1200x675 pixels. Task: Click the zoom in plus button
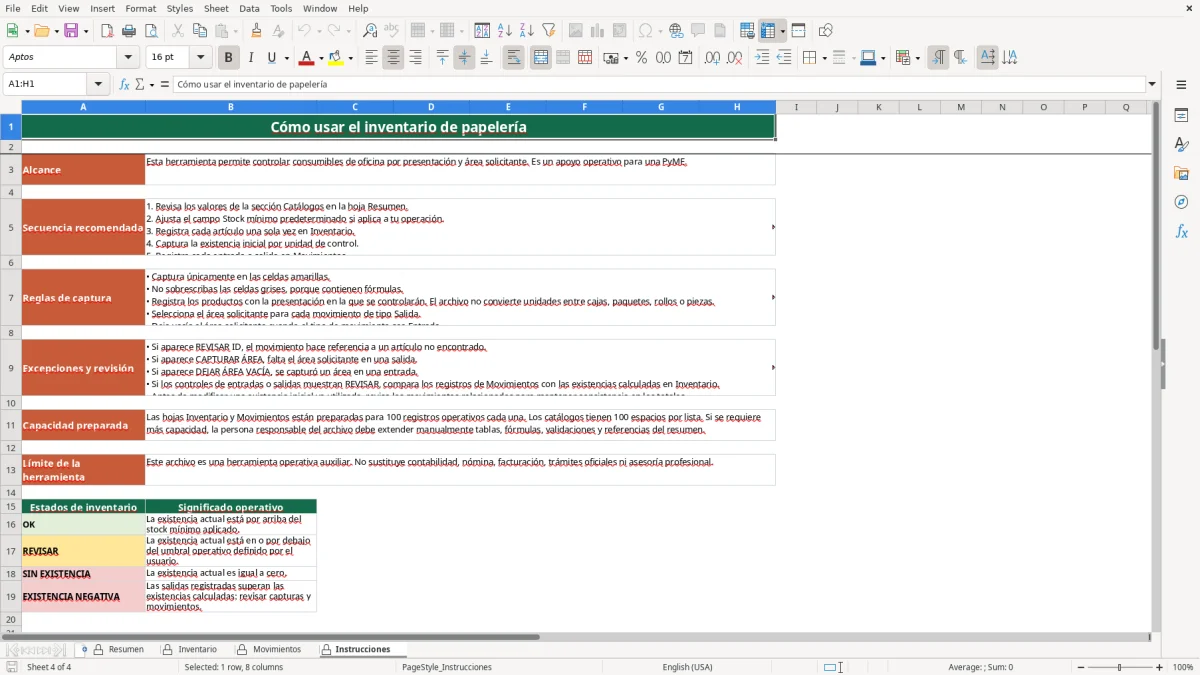(1160, 667)
